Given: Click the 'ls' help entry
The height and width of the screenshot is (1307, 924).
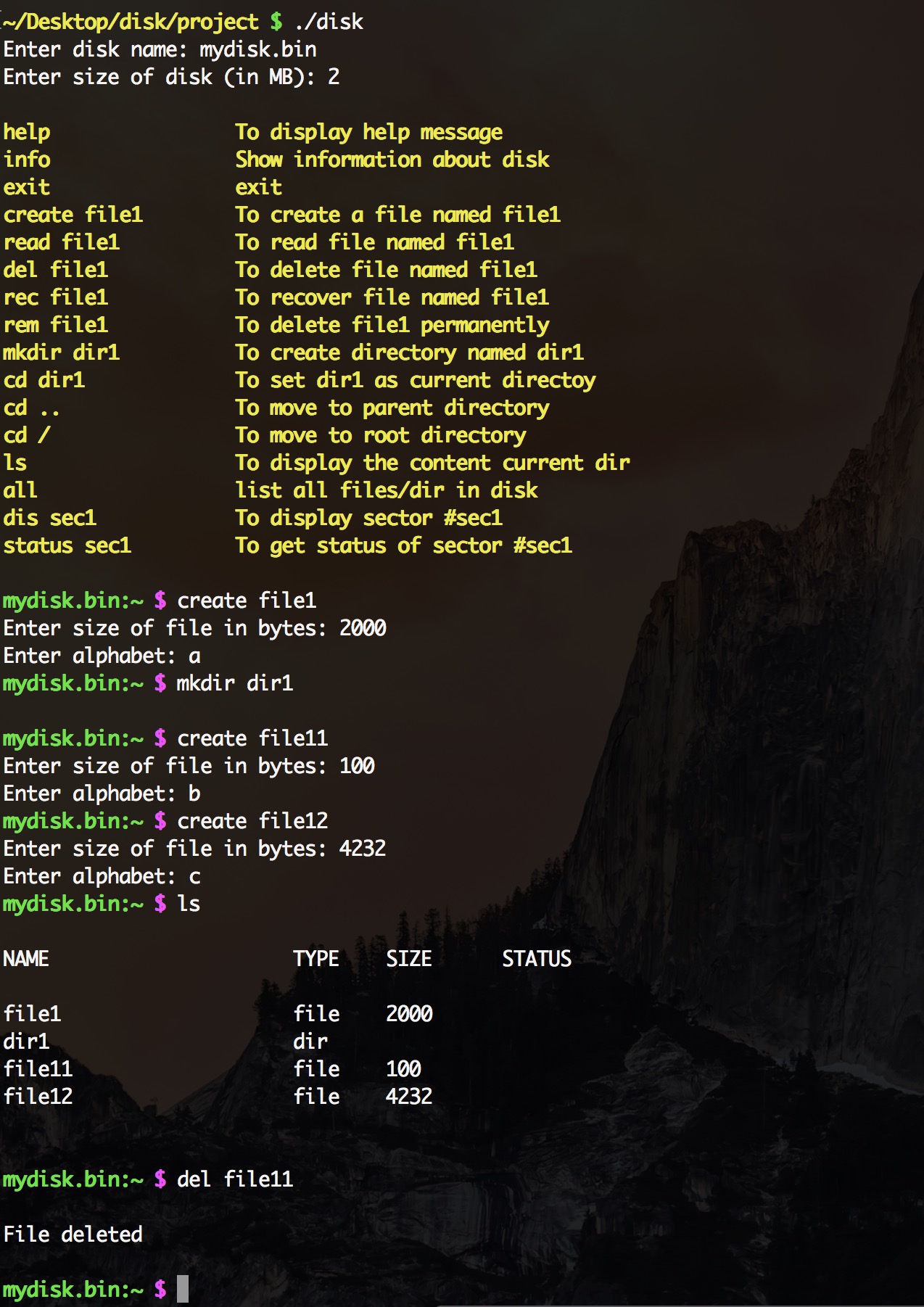Looking at the screenshot, I should 15,463.
